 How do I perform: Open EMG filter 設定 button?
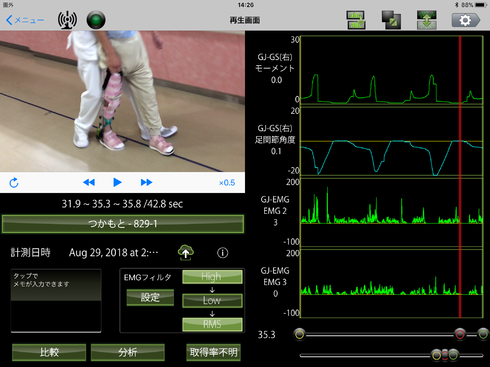coord(150,297)
